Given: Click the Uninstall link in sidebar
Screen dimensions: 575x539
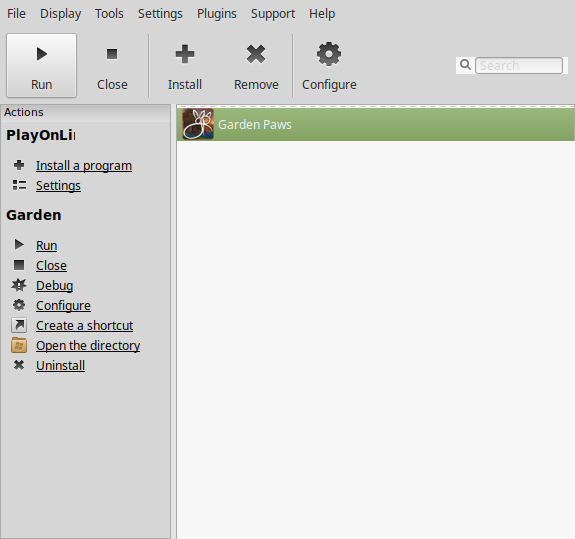Looking at the screenshot, I should [x=61, y=366].
